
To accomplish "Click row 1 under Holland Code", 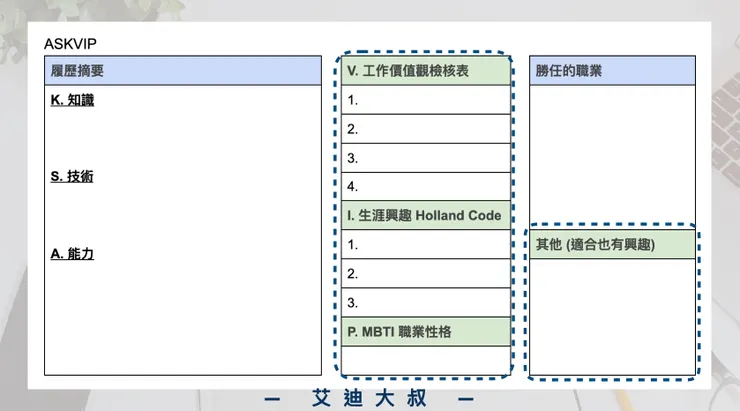I will tap(426, 244).
